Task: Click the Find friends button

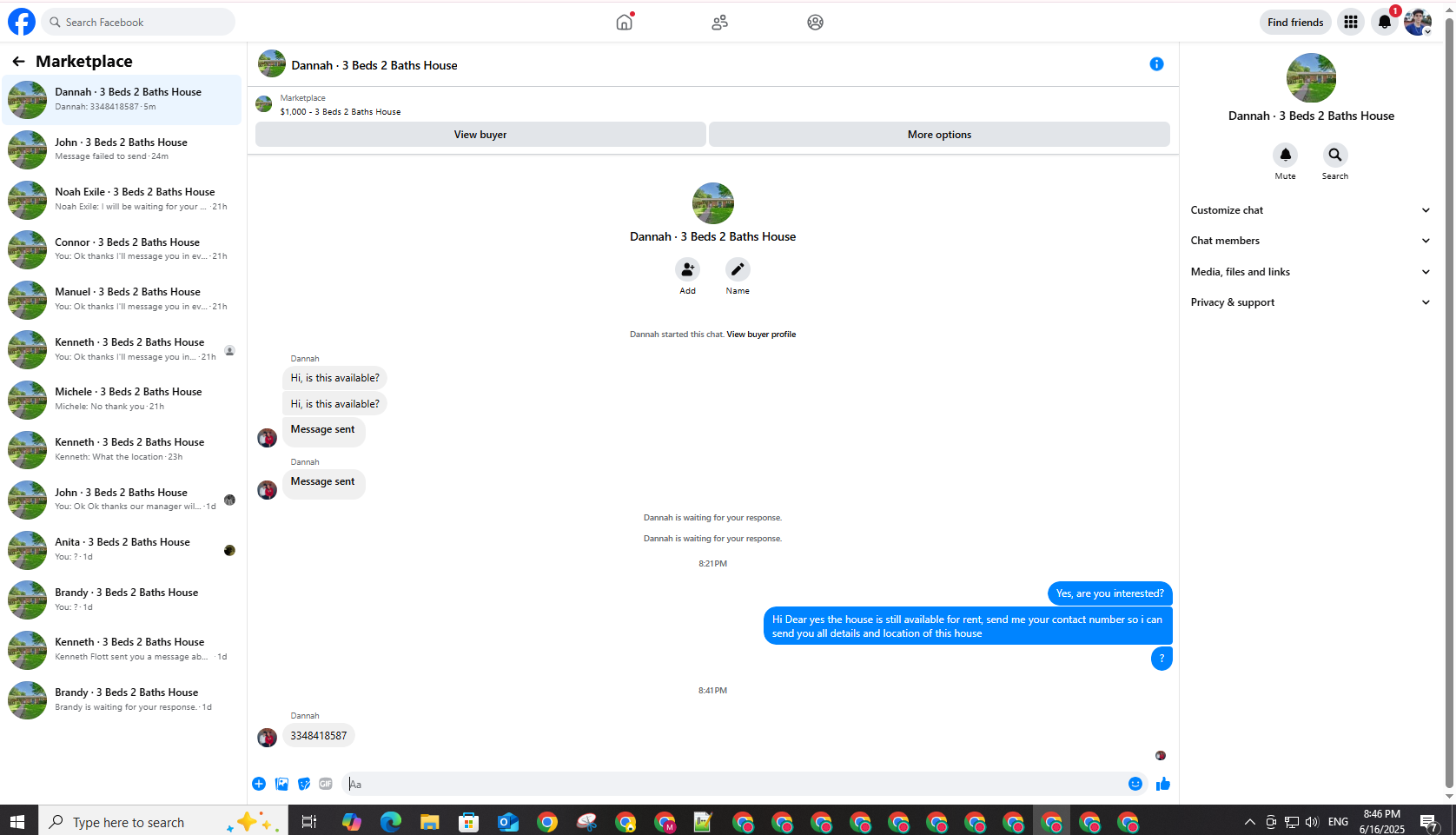Action: [1295, 22]
